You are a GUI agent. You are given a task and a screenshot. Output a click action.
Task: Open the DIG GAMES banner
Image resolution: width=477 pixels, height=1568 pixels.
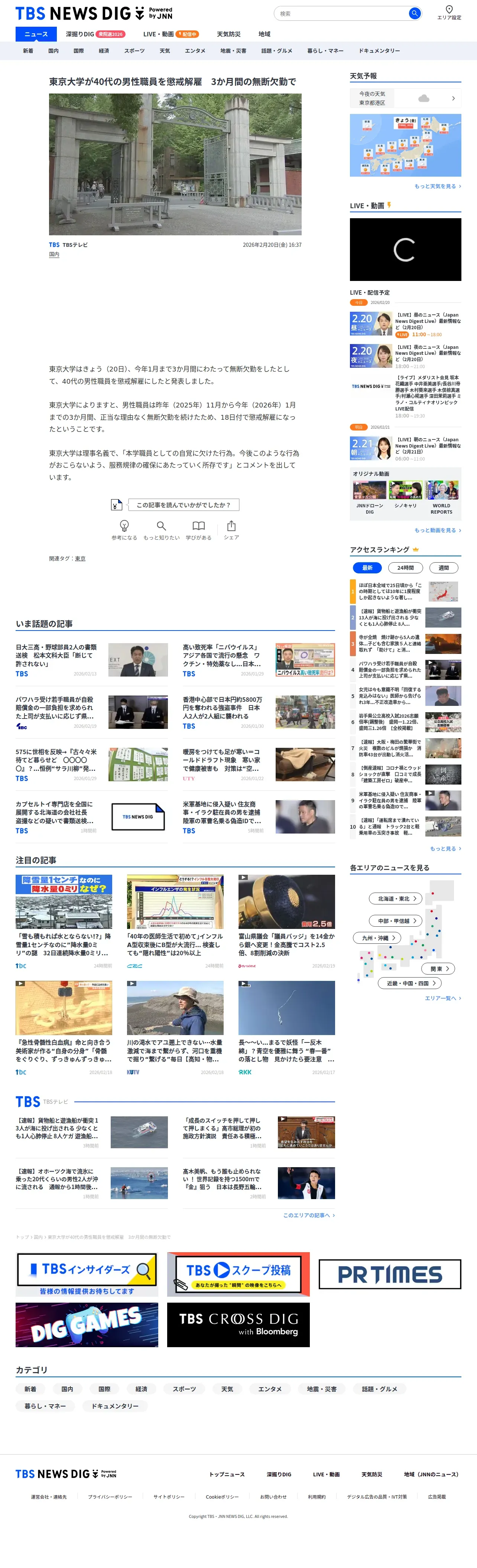[87, 1325]
